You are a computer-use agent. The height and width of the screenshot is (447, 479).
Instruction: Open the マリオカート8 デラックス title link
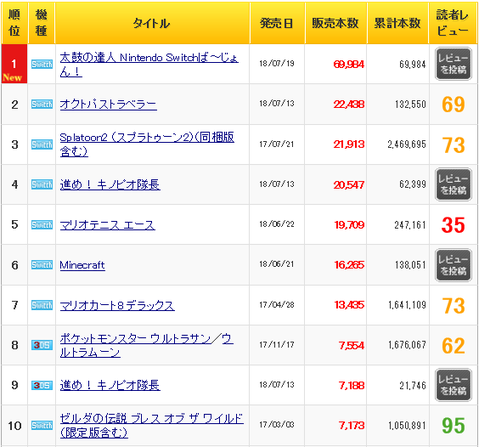(117, 305)
